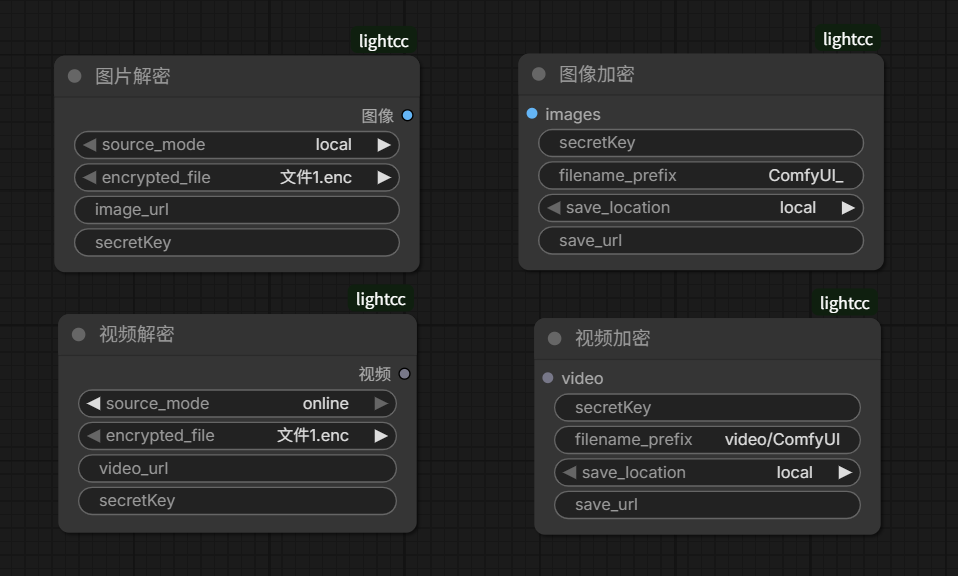Click the image_url field in 图片解密
958x576 pixels.
point(237,210)
